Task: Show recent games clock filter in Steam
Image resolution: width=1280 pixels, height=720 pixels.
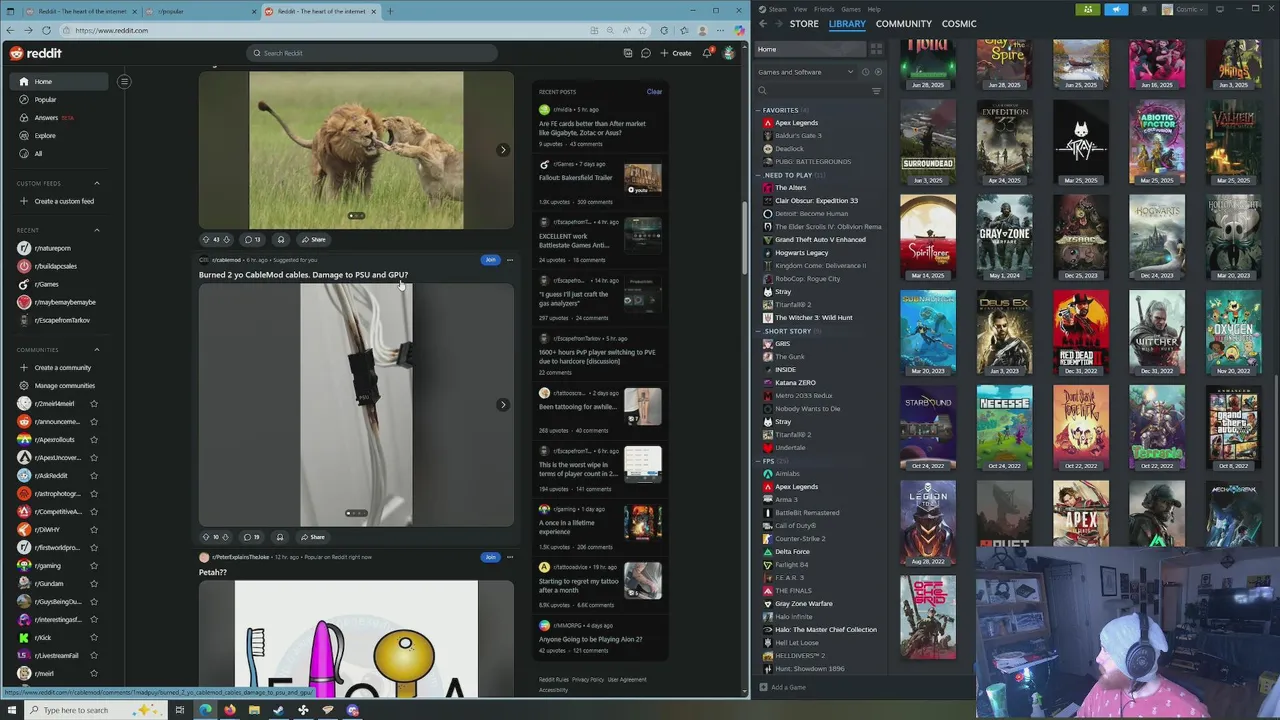Action: [865, 72]
